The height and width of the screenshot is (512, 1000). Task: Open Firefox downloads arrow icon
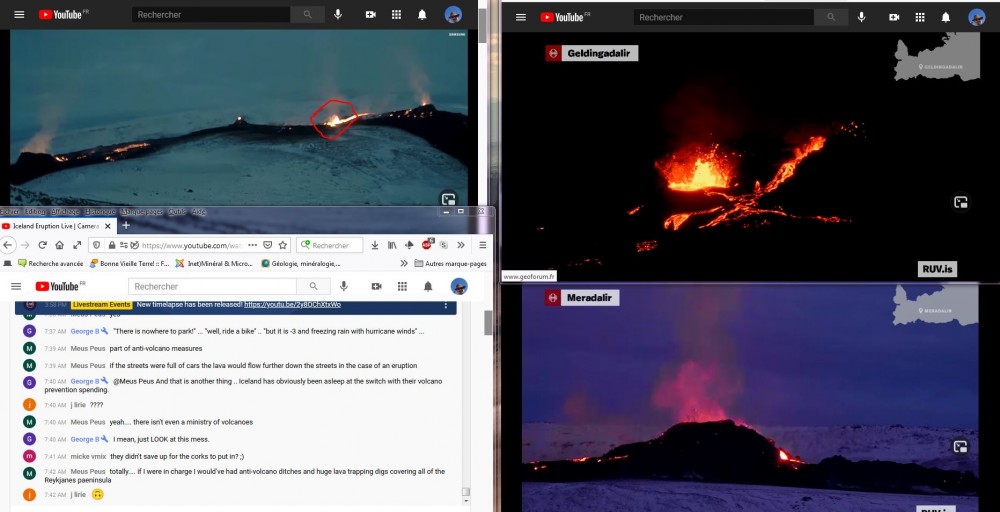(374, 245)
